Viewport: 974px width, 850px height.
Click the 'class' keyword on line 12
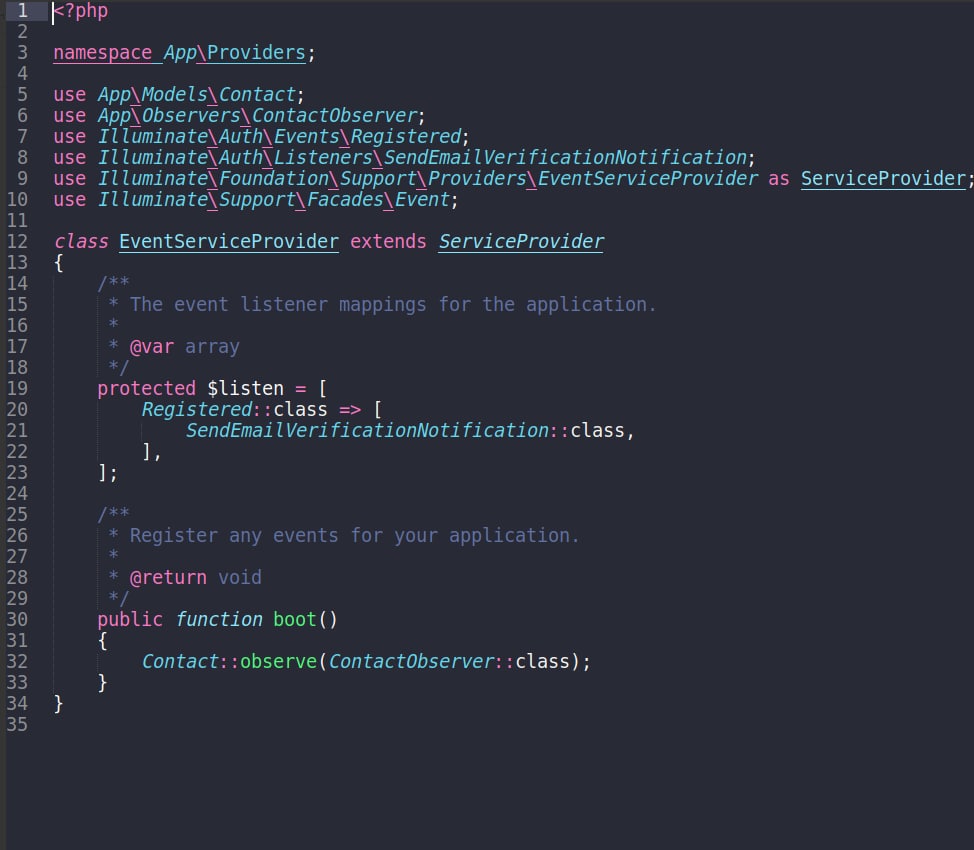click(81, 242)
